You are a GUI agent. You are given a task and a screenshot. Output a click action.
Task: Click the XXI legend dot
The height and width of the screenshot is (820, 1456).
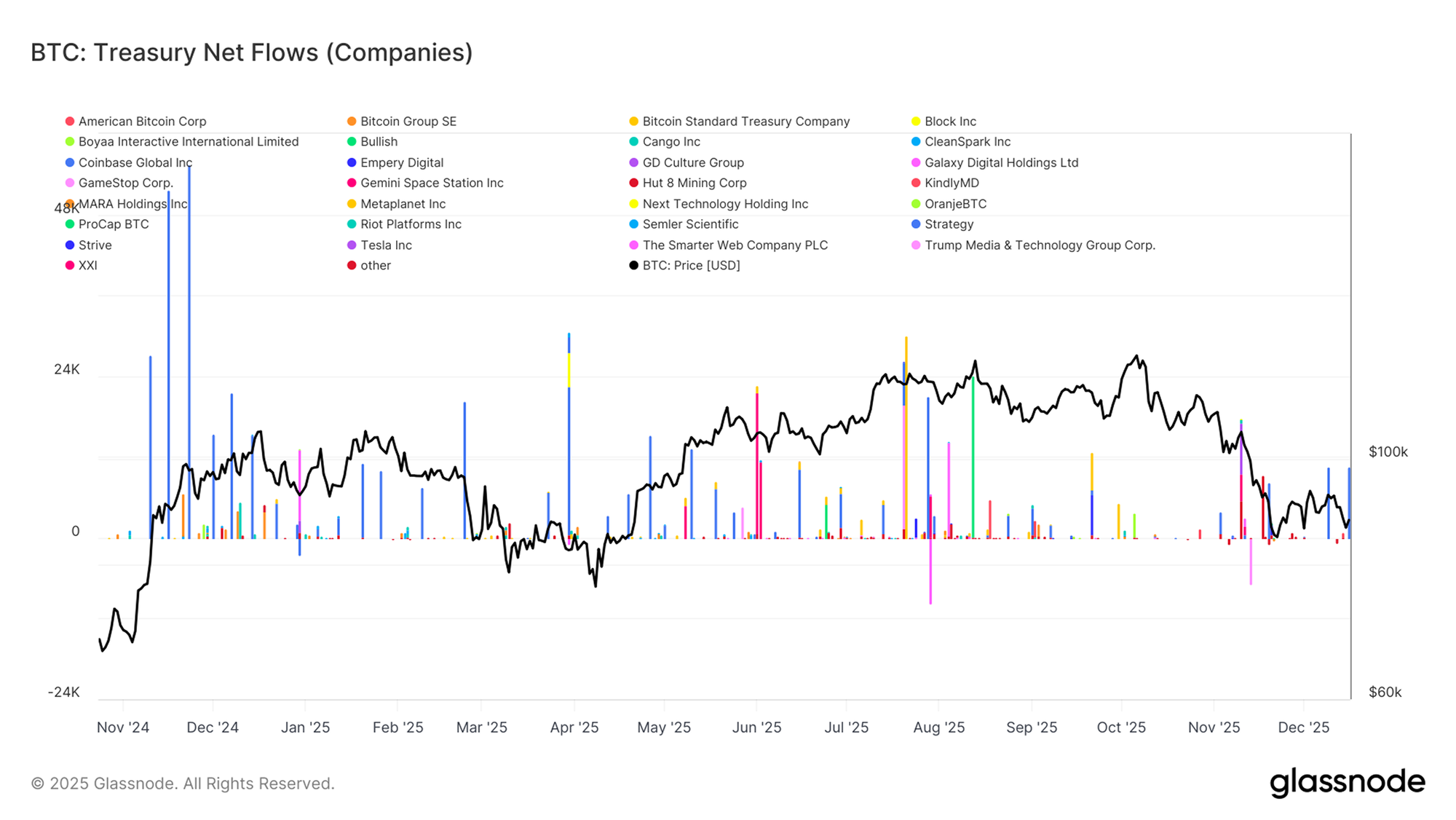click(x=70, y=266)
